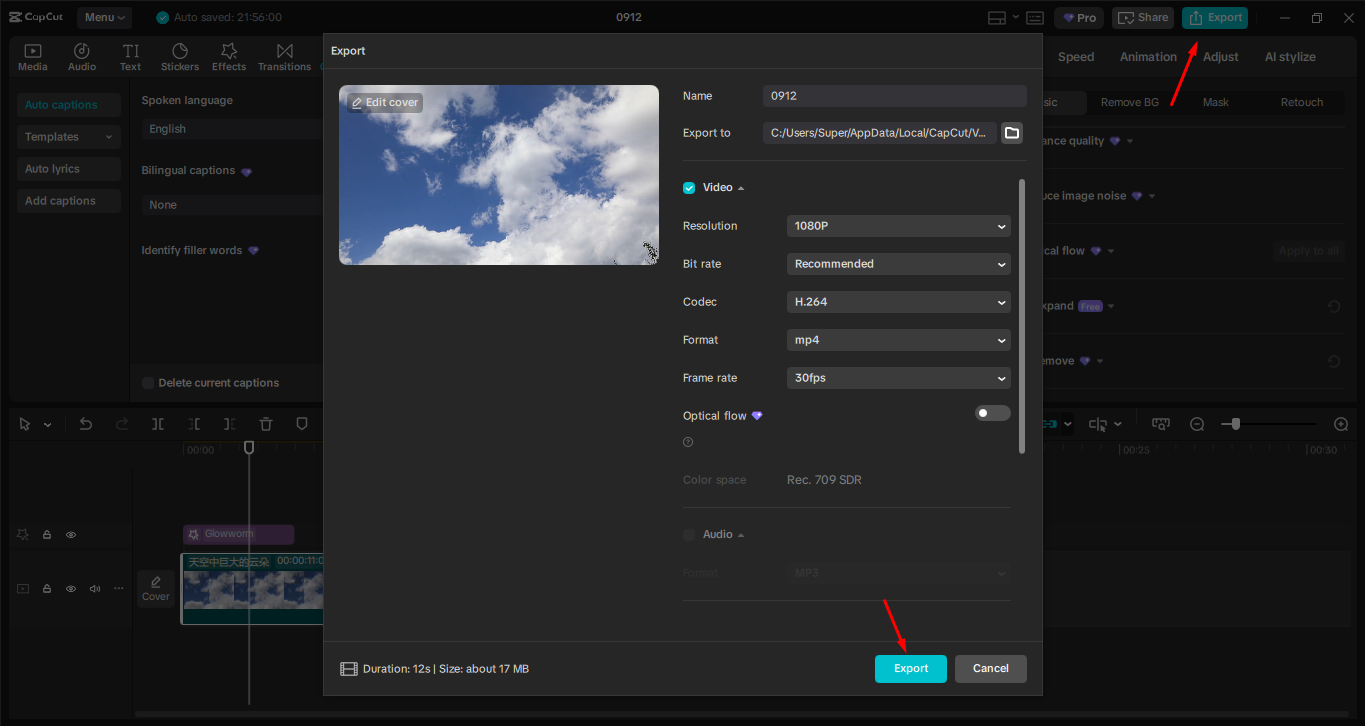Click the Undo icon above the timeline

(85, 424)
